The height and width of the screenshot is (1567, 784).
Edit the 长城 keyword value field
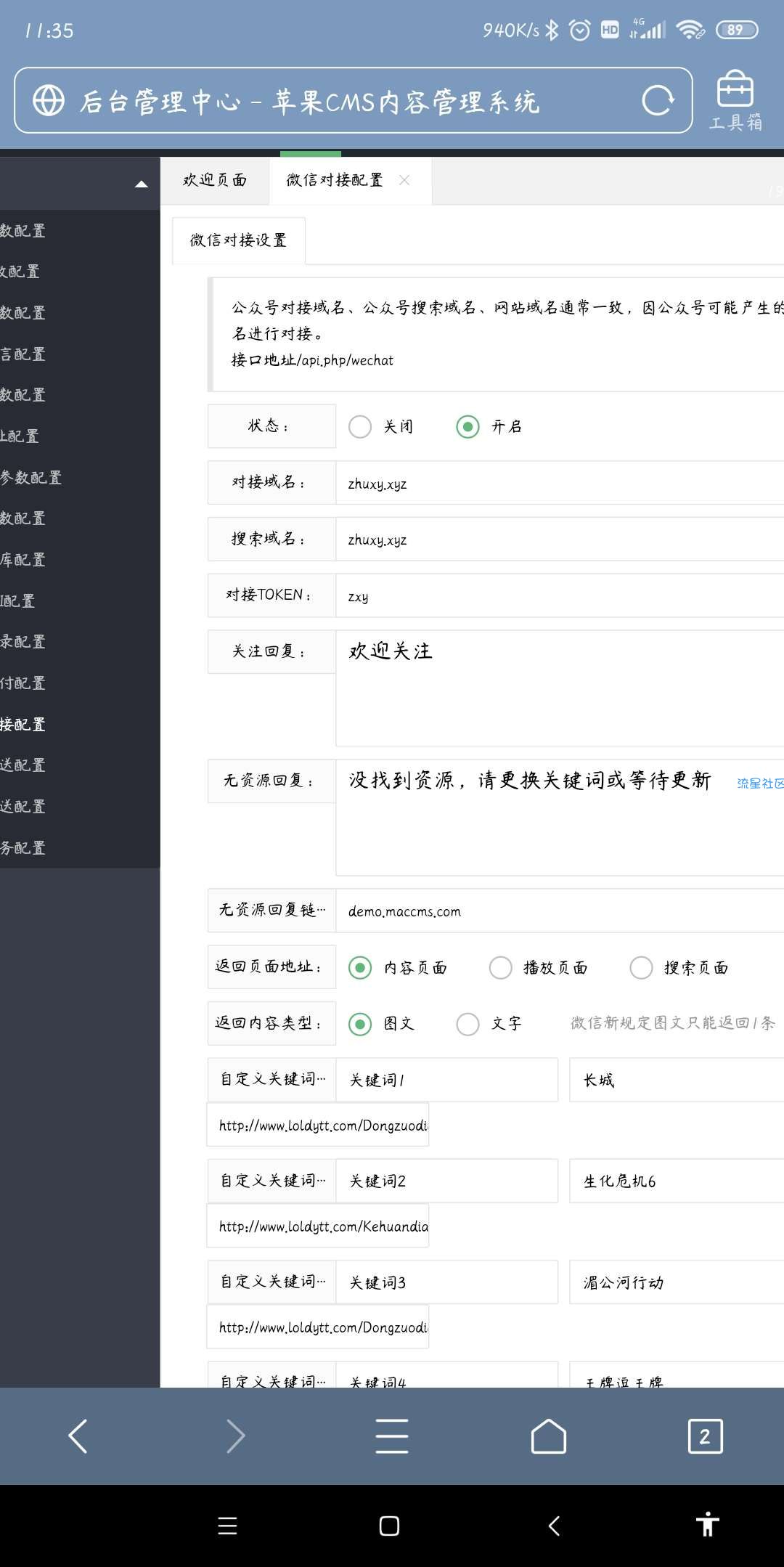point(677,1080)
